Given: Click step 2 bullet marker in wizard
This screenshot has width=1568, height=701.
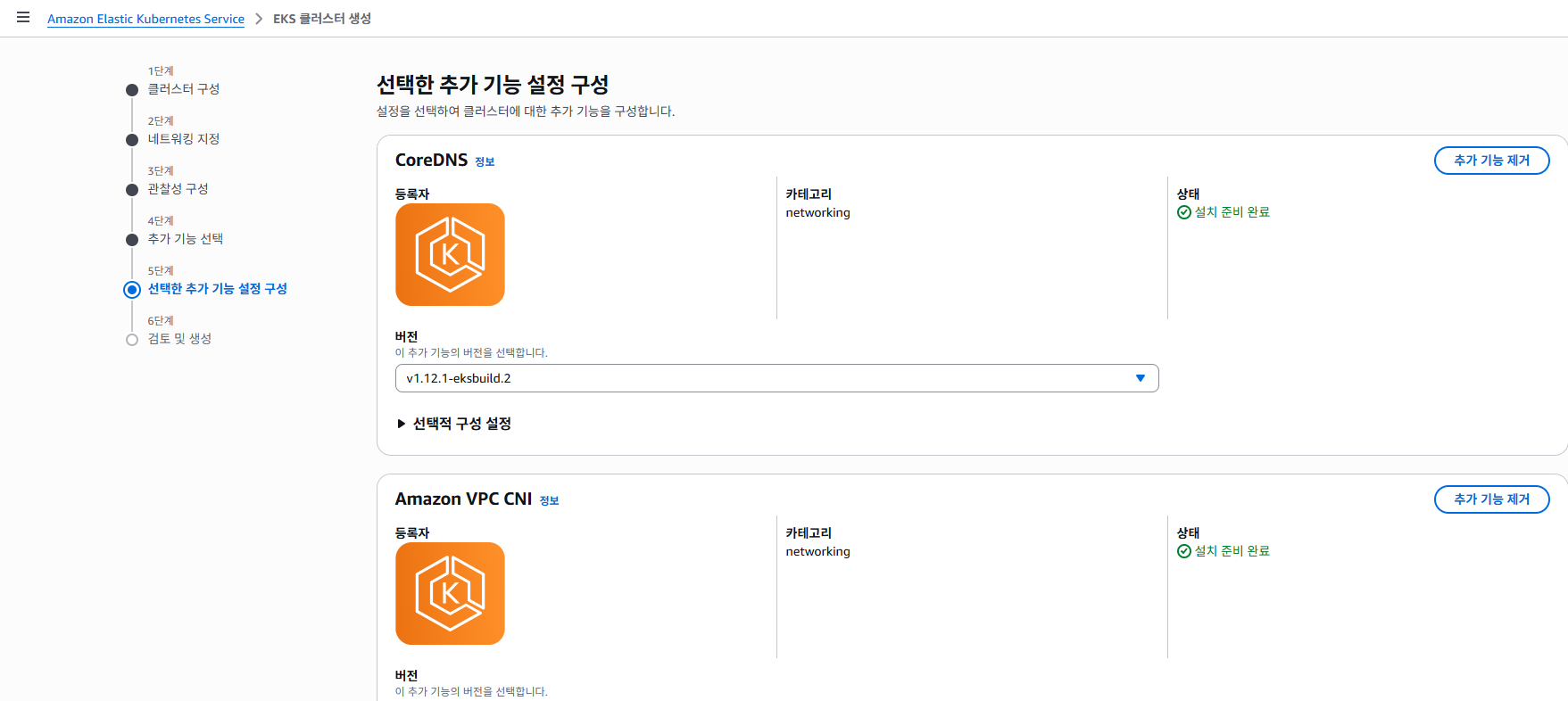Looking at the screenshot, I should (132, 140).
